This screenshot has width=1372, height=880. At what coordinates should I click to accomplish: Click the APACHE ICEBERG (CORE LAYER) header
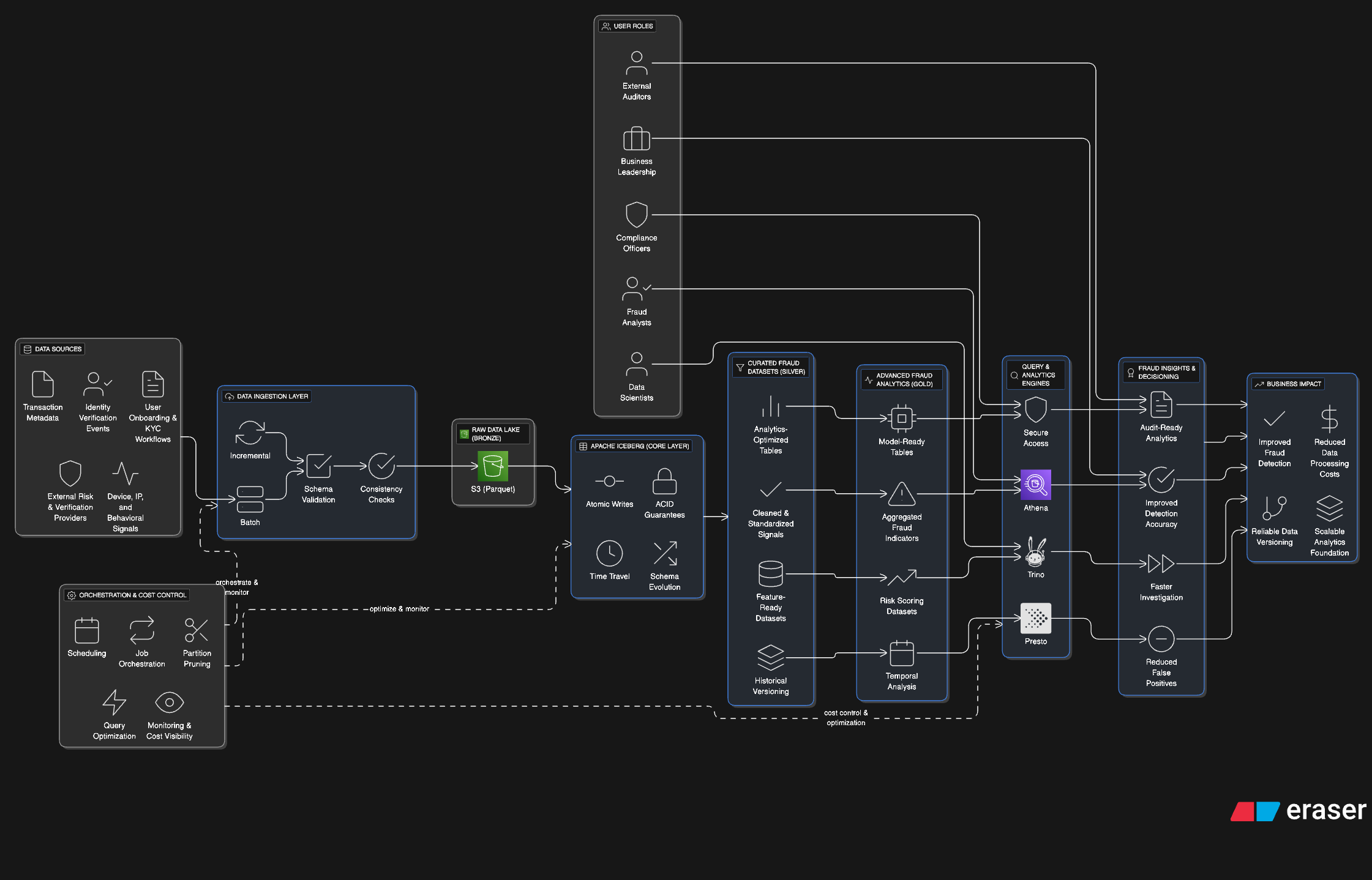pyautogui.click(x=638, y=446)
